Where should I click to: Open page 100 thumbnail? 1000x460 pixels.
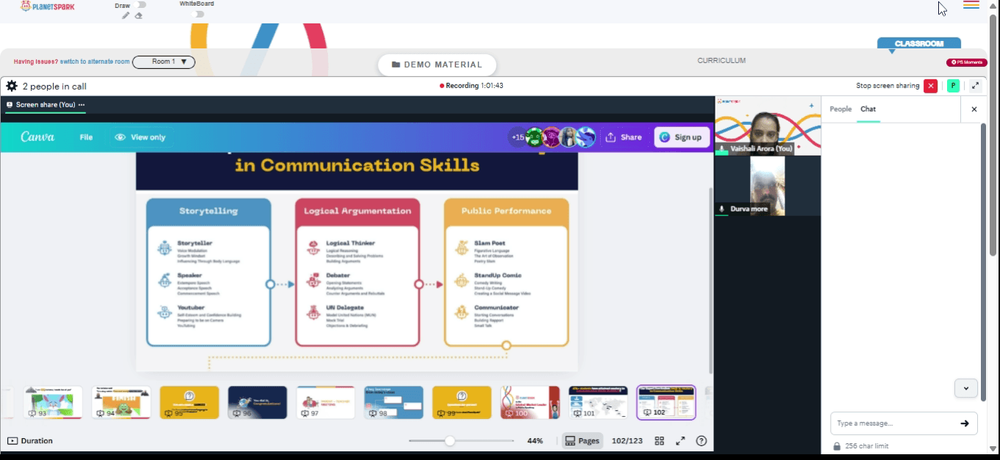pos(530,402)
